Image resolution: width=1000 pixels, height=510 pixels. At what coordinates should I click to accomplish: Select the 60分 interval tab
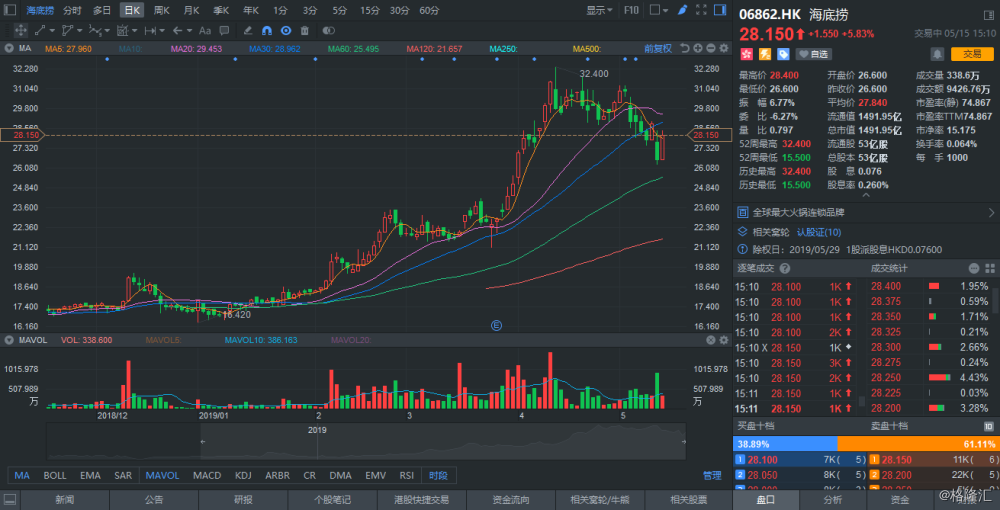[429, 10]
